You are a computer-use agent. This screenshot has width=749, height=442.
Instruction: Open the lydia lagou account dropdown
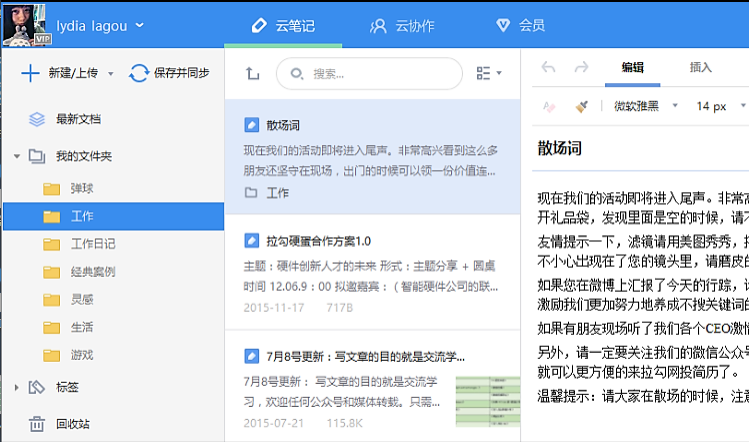point(100,25)
